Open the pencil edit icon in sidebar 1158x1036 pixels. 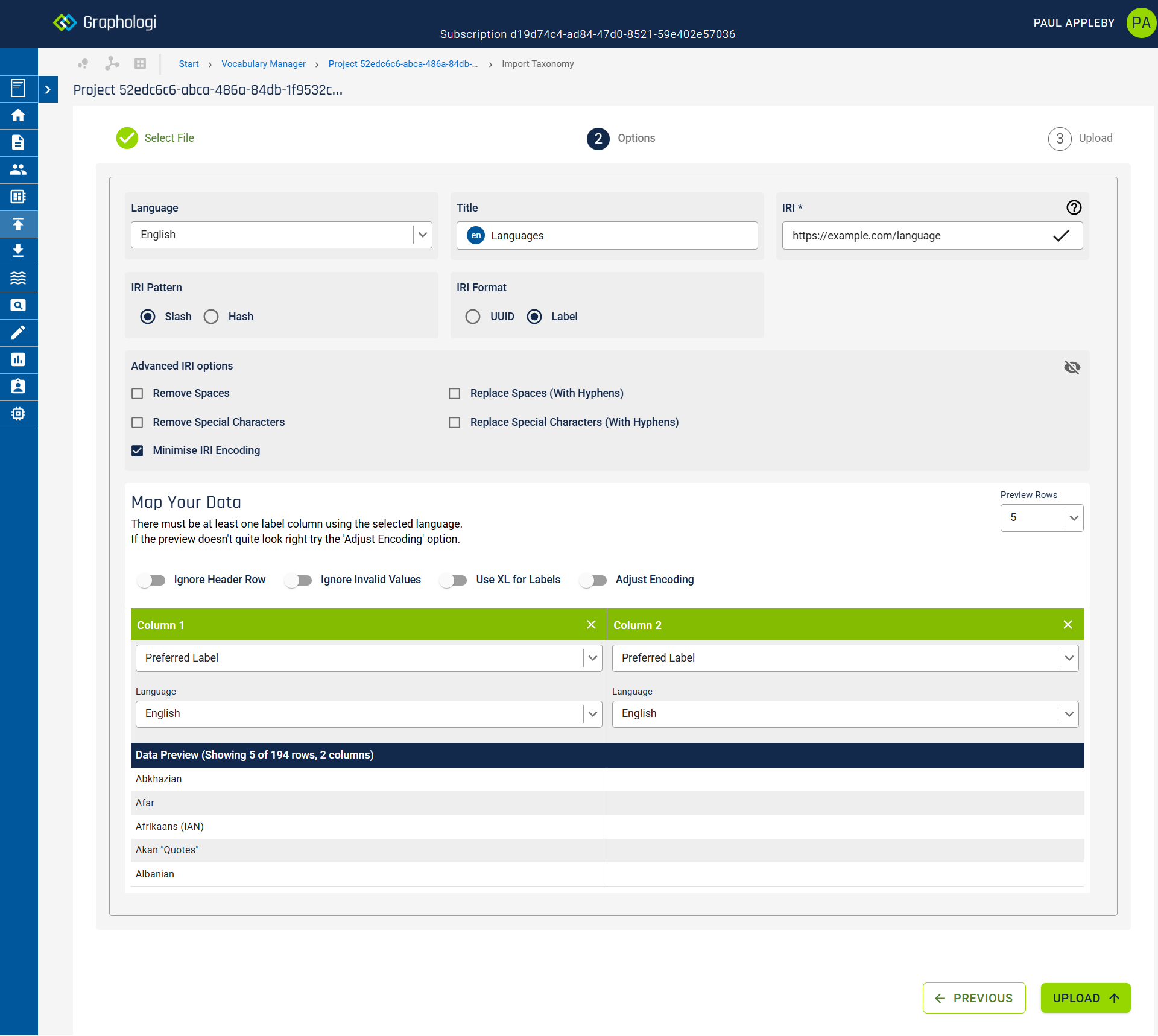coord(18,332)
